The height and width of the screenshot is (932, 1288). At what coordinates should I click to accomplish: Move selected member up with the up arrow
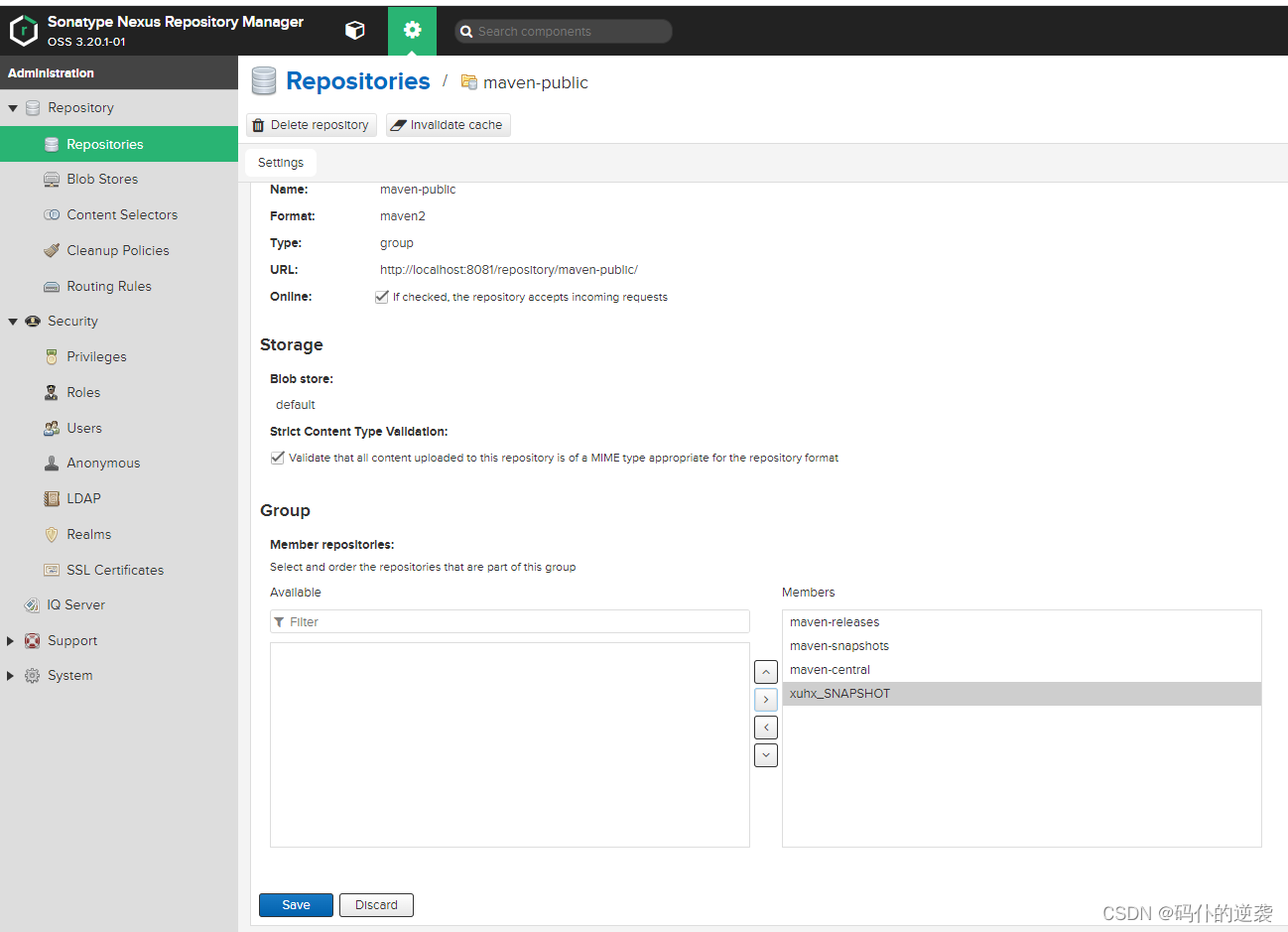click(766, 672)
